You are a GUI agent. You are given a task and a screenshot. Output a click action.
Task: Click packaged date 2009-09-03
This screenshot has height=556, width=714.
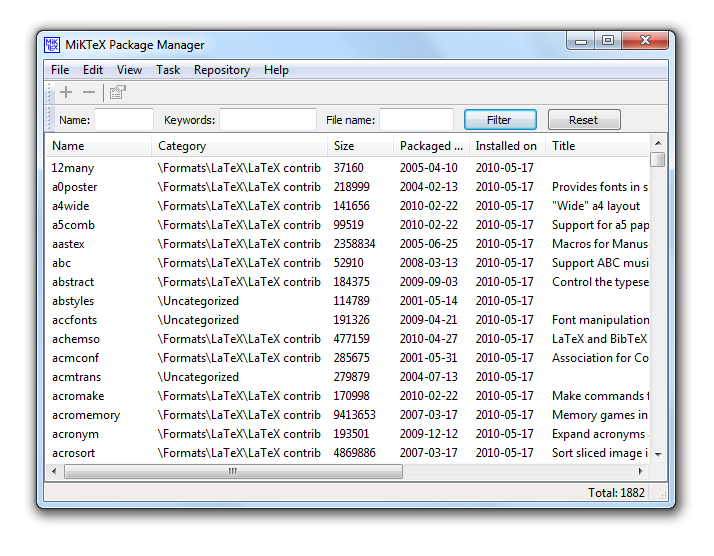coord(428,282)
